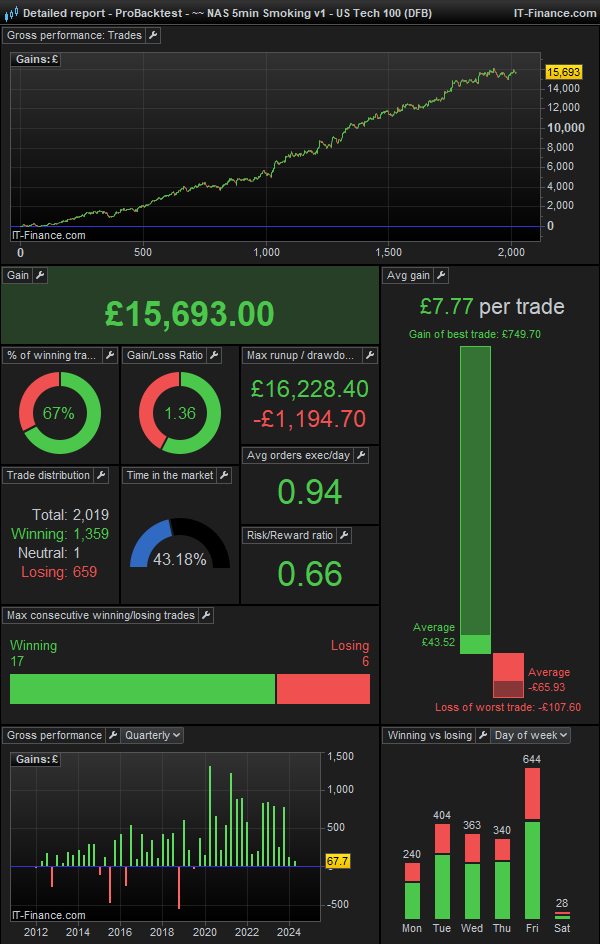
Task: Click the green winning streak bar
Action: pyautogui.click(x=142, y=689)
